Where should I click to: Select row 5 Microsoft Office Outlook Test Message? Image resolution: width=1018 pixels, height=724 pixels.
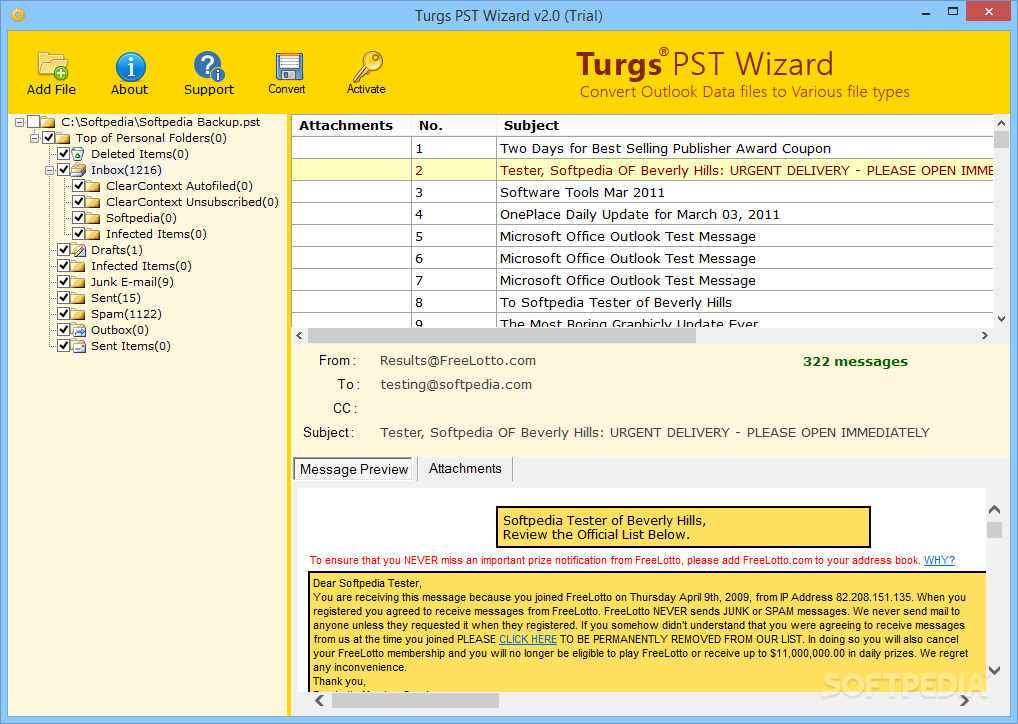click(643, 237)
